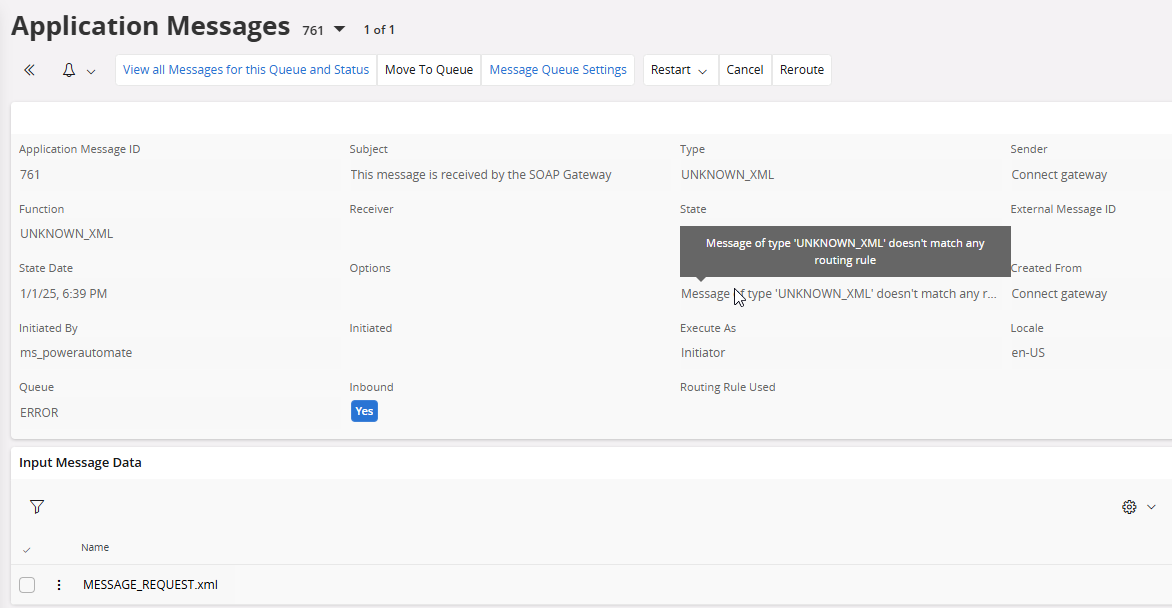Viewport: 1172px width, 608px height.
Task: Open the settings gear in Input Message Data
Action: click(1129, 507)
